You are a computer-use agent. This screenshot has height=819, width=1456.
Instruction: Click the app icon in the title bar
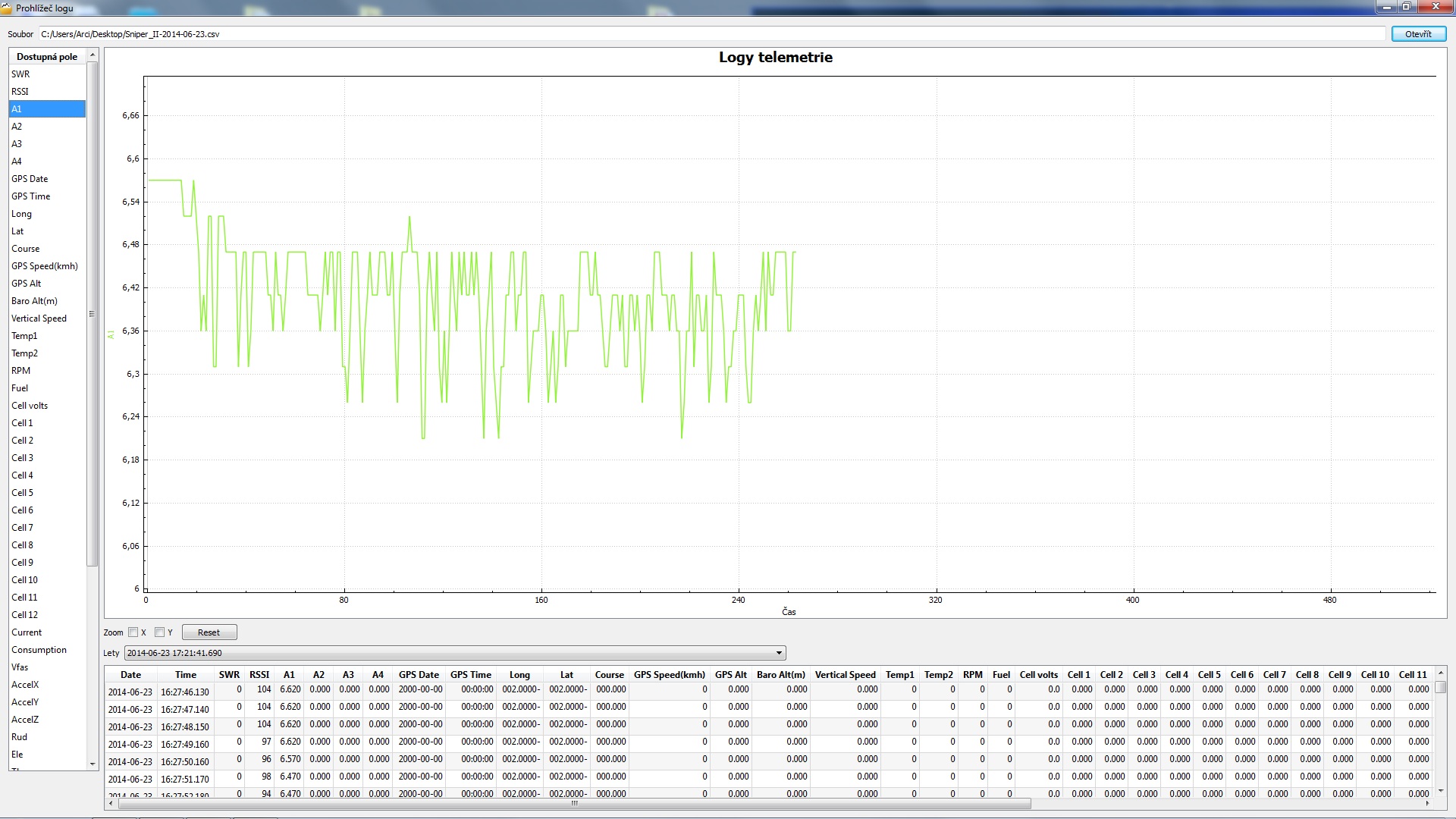pos(7,8)
